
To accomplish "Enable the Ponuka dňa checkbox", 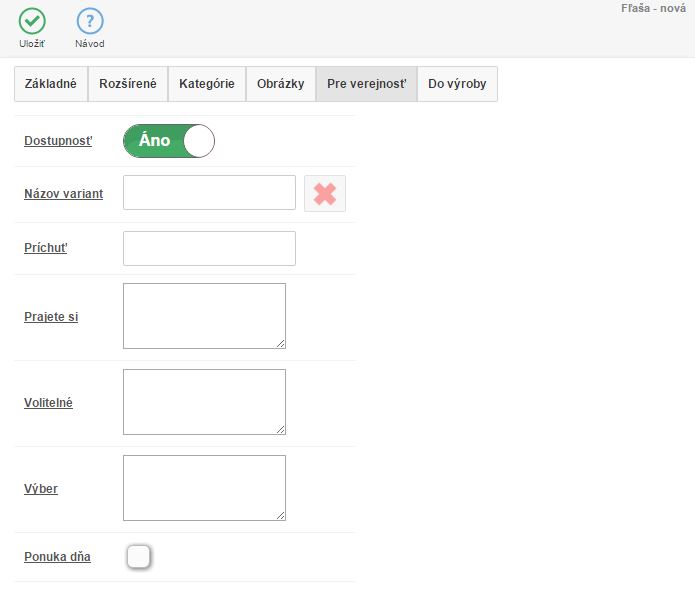I will point(139,556).
